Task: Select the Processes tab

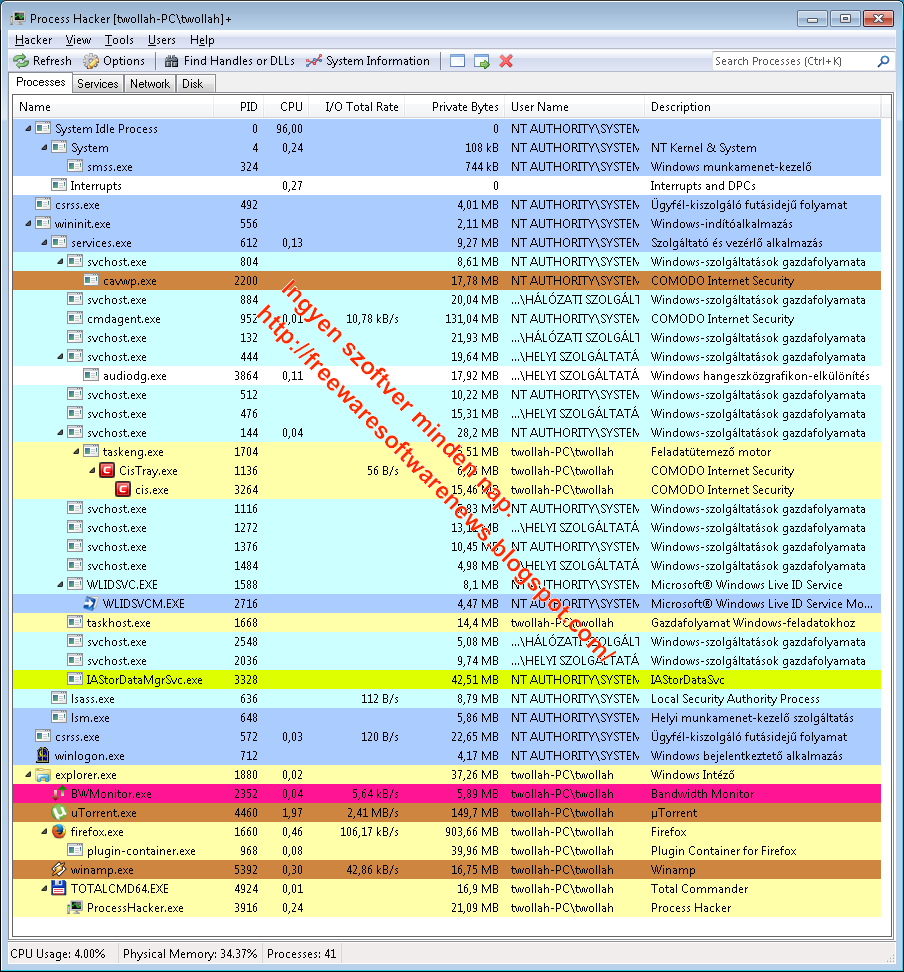Action: [40, 82]
